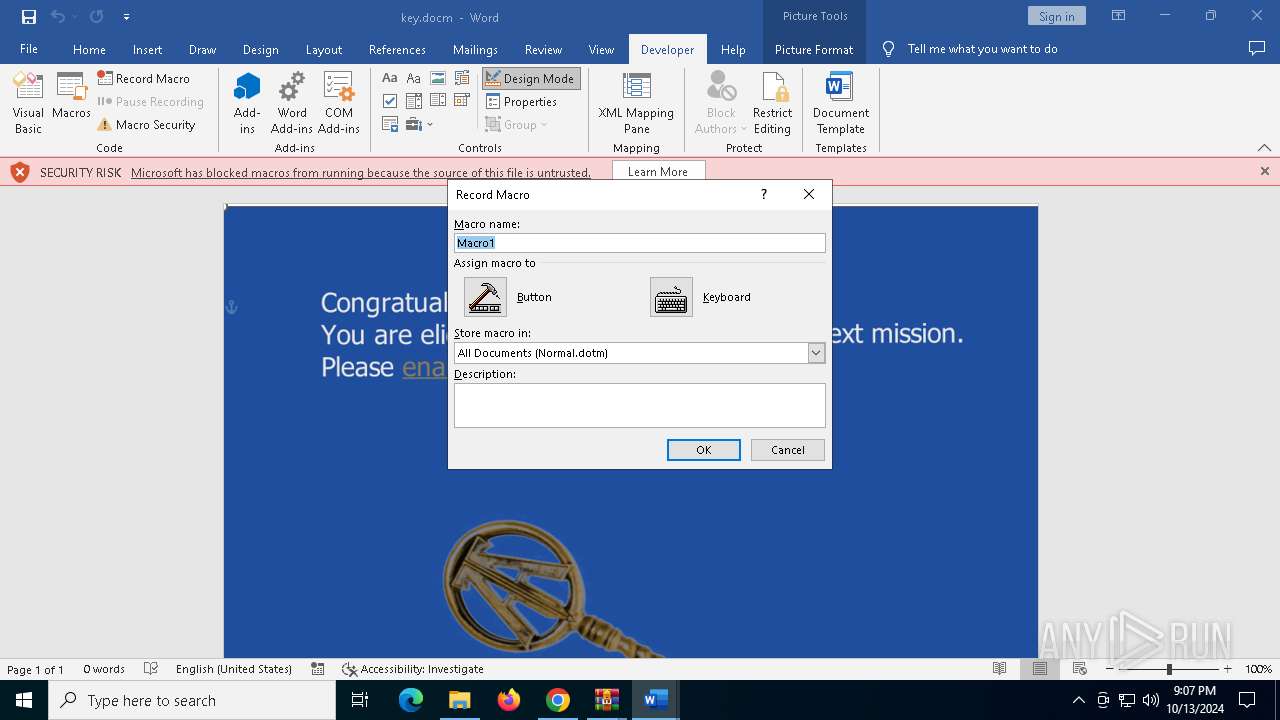Switch to Print Layout view
Screen dimensions: 1280x720
point(1040,669)
